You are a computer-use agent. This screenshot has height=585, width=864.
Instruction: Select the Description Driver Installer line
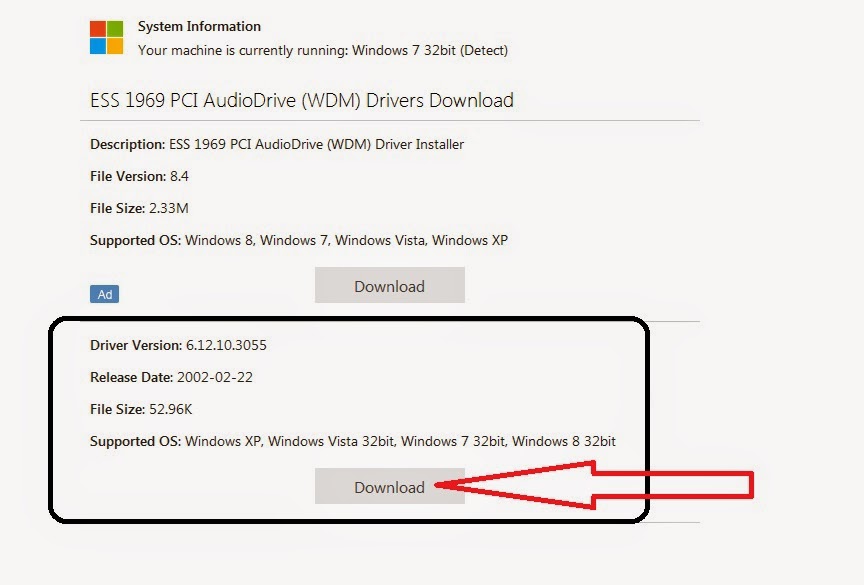click(277, 144)
